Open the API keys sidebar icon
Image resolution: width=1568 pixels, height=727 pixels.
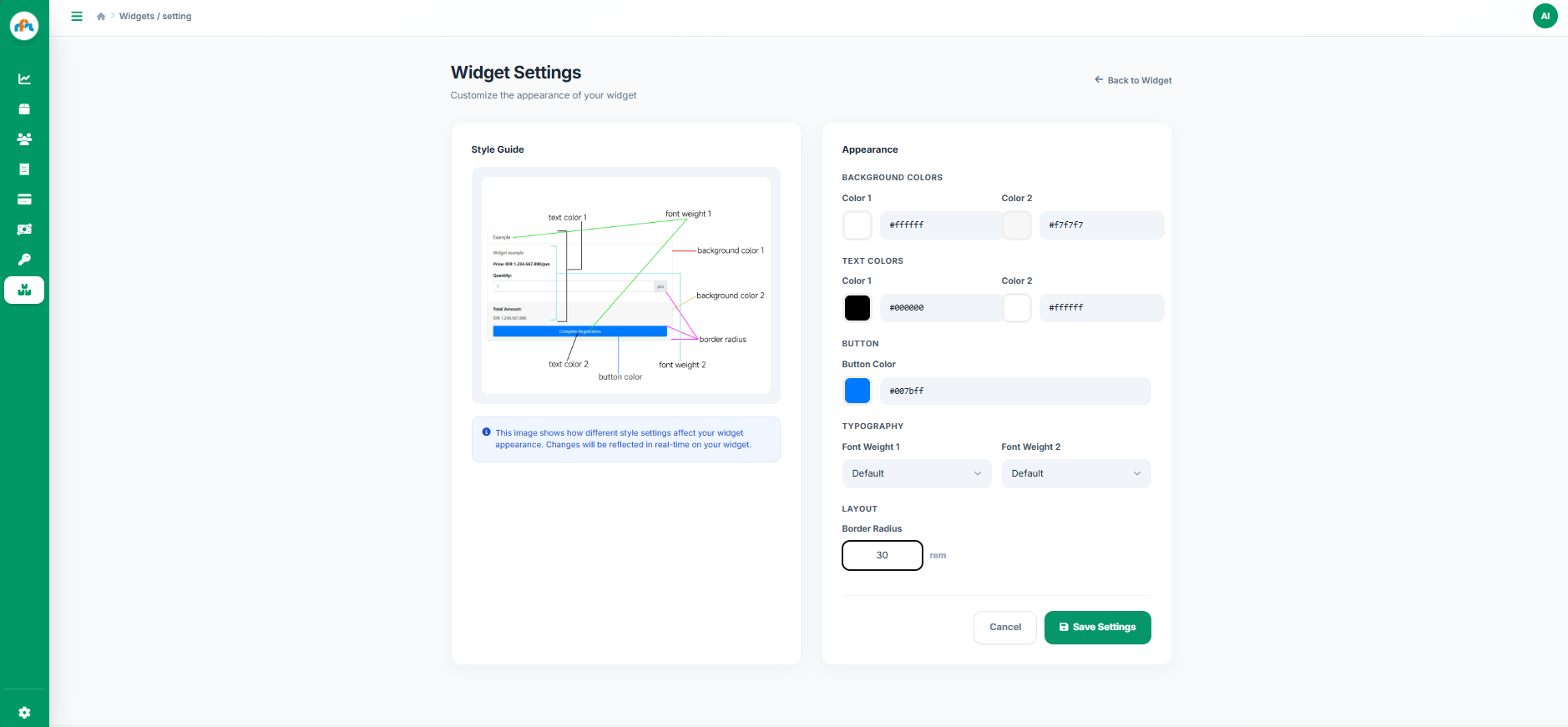pos(23,259)
